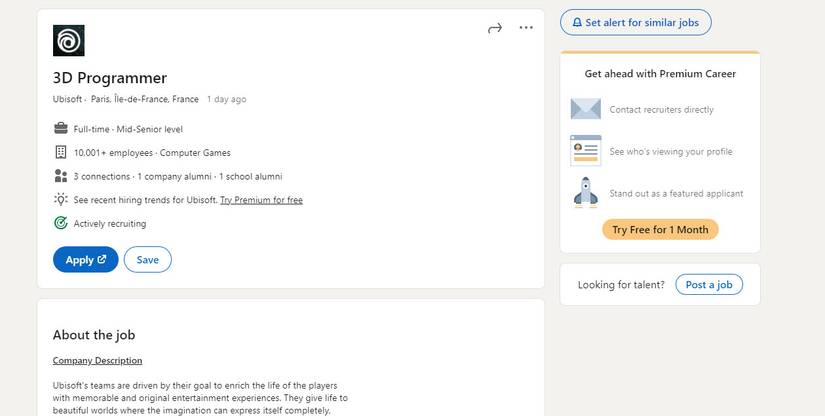Screen dimensions: 825x416
Task: Set alert for similar jobs
Action: [x=636, y=23]
